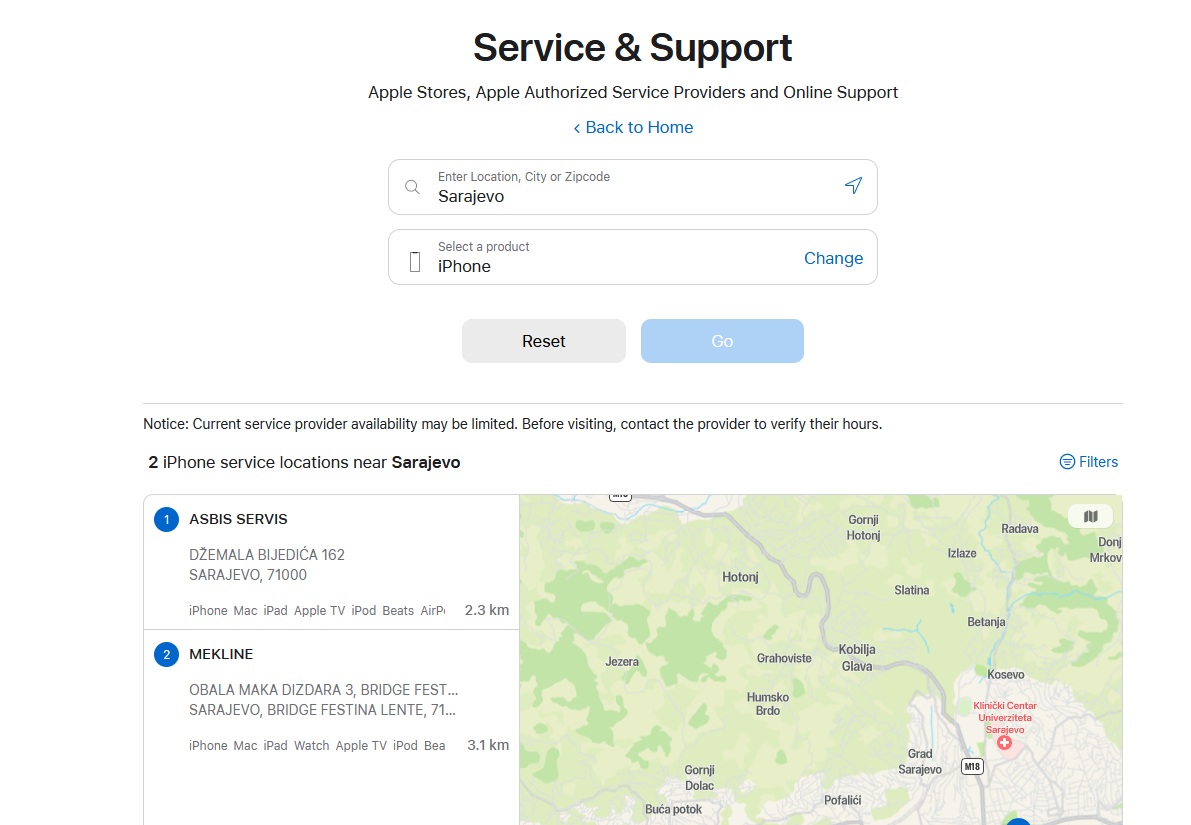Click the iPhone device icon in product field
Image resolution: width=1191 pixels, height=825 pixels.
[415, 262]
